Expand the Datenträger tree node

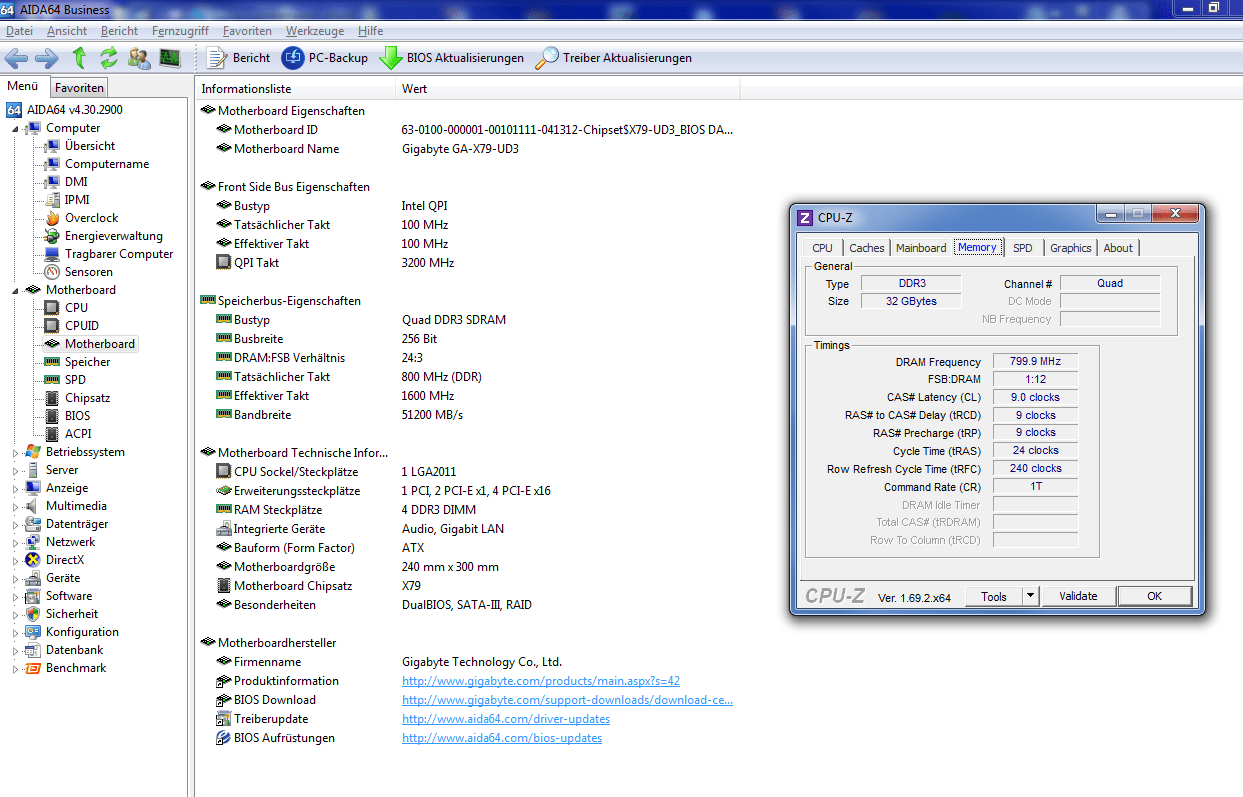click(15, 524)
